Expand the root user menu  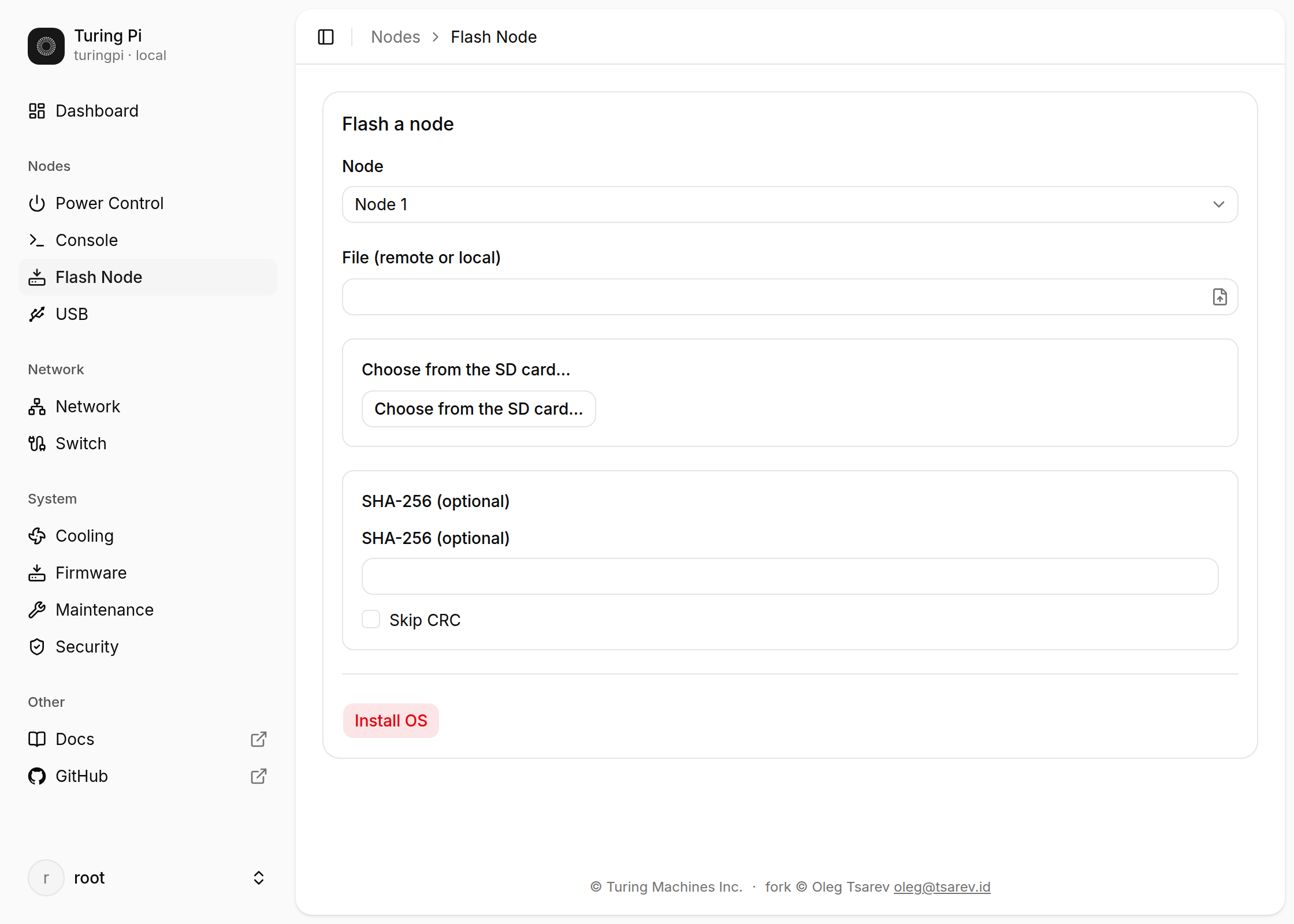[x=148, y=878]
